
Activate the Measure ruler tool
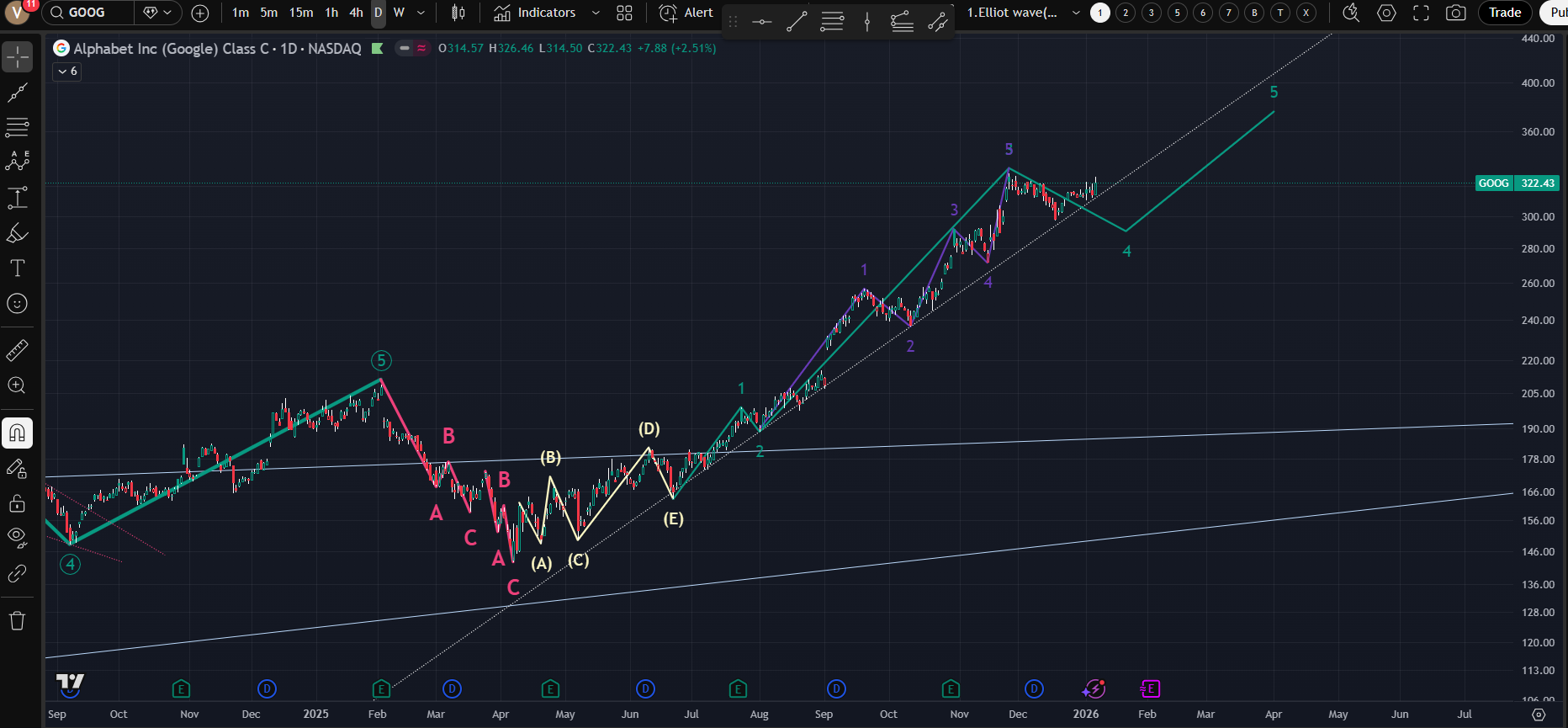17,350
